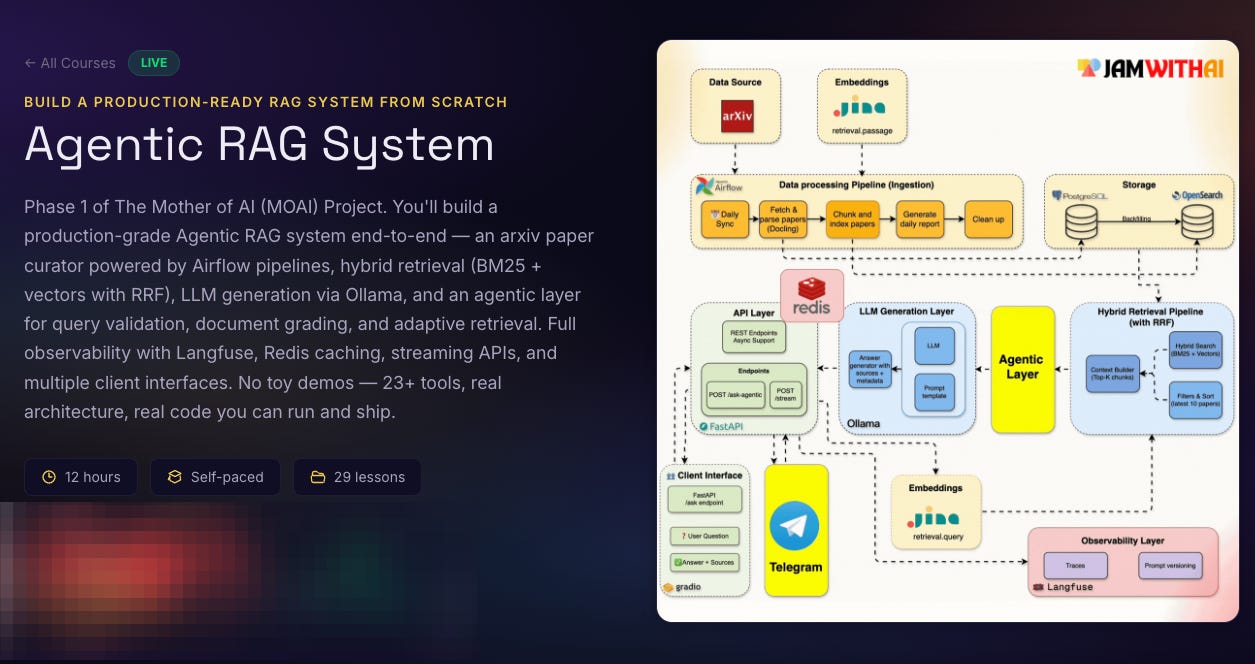Click the Ollama label

(x=864, y=424)
